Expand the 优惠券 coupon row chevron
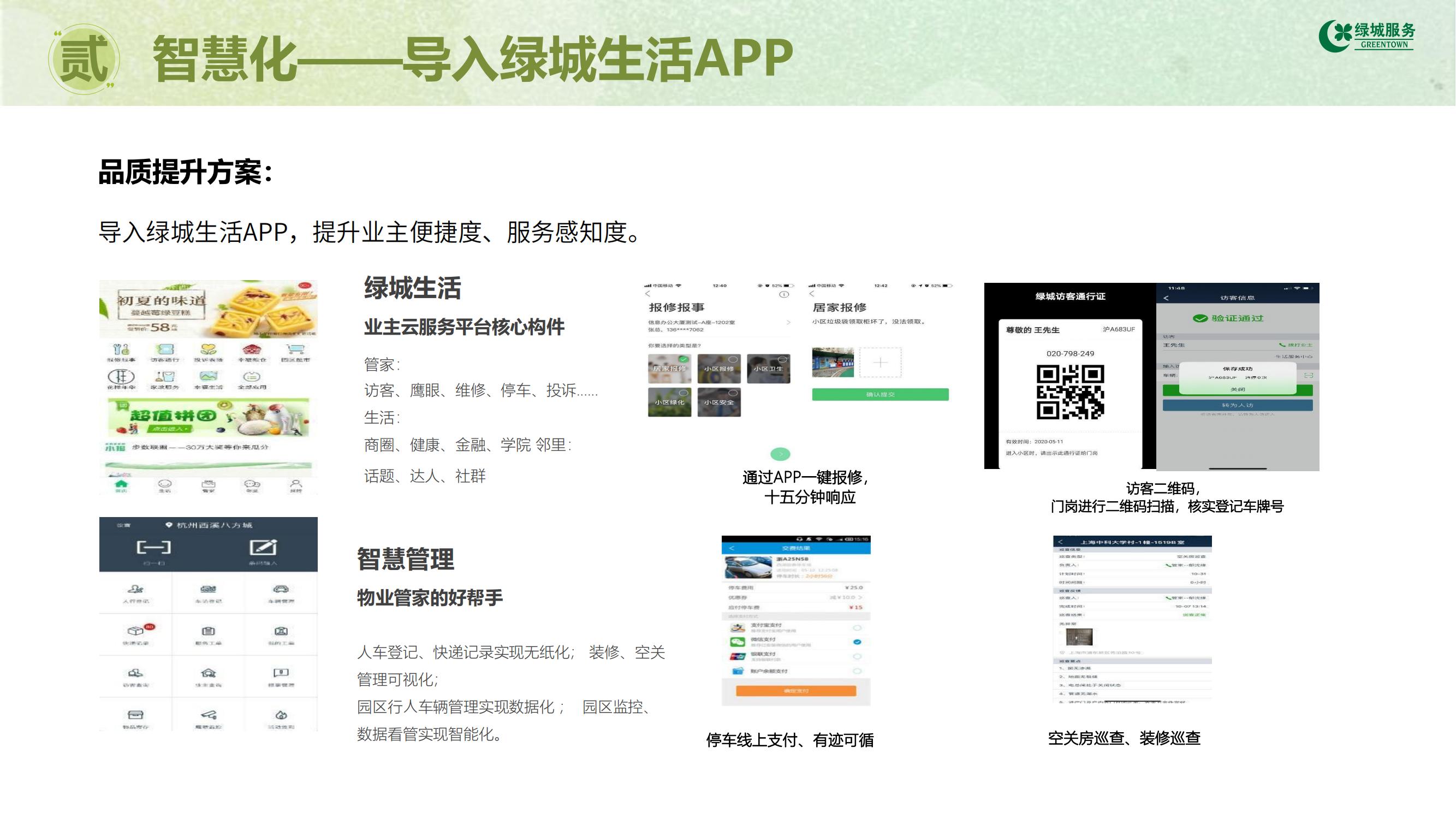The width and height of the screenshot is (1456, 819). point(860,597)
